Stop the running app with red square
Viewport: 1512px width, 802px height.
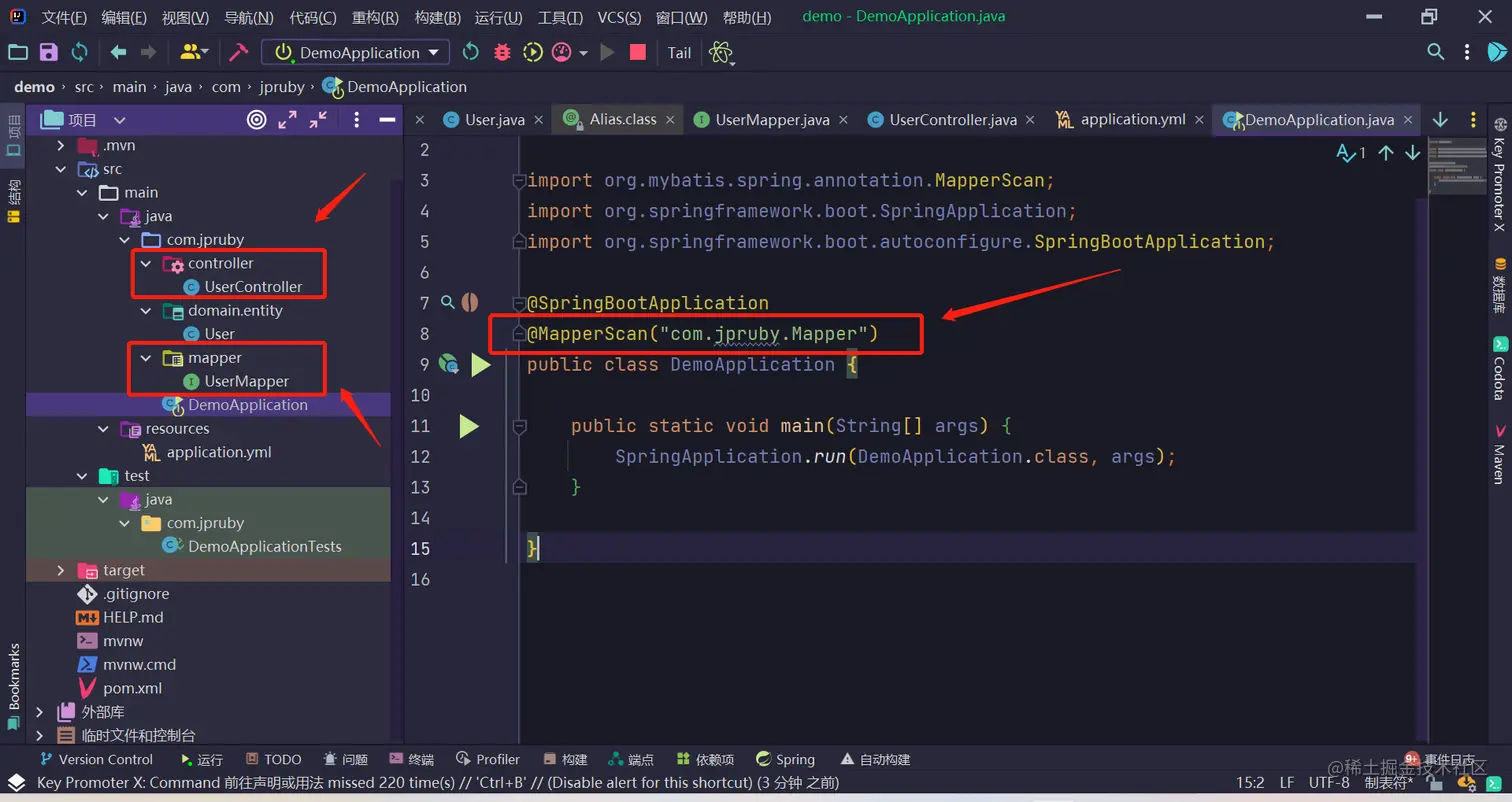click(637, 52)
